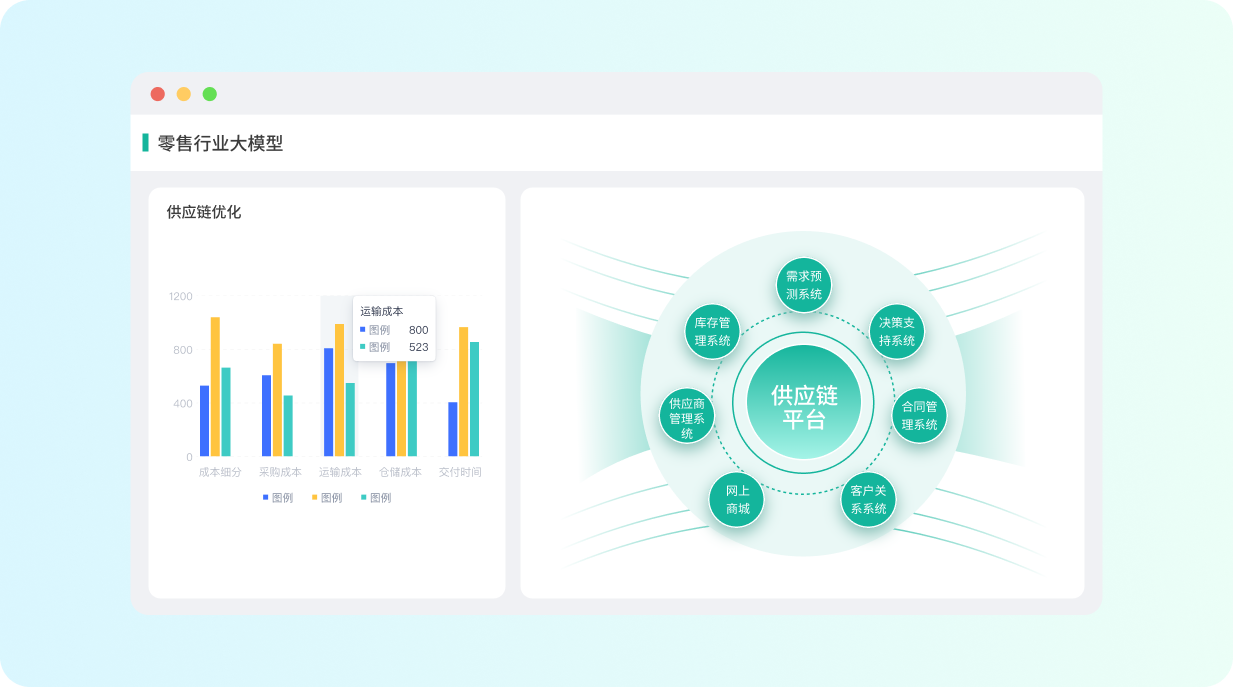Click the teal bar above 交付时间
The width and height of the screenshot is (1233, 687).
click(474, 399)
